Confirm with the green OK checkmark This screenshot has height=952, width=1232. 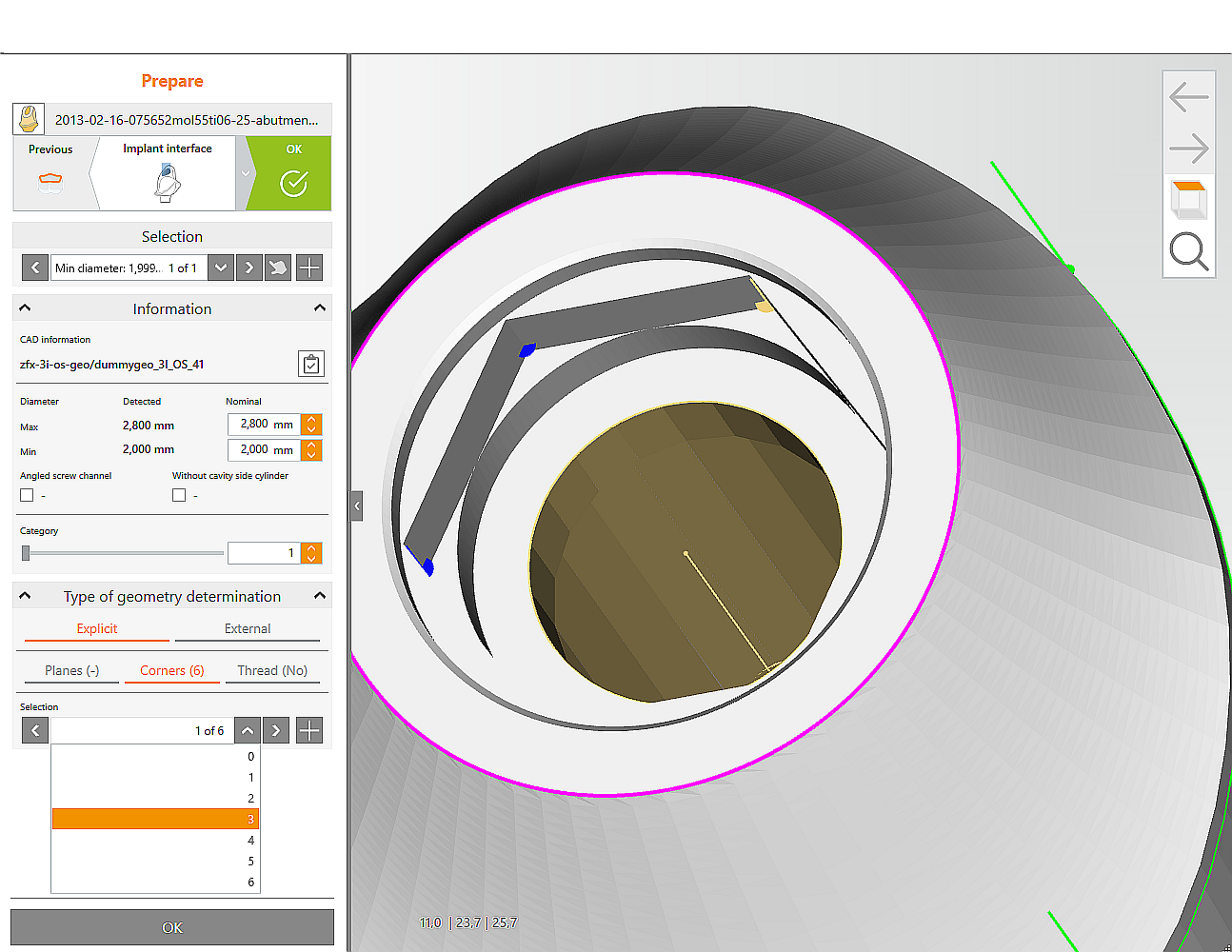point(293,172)
